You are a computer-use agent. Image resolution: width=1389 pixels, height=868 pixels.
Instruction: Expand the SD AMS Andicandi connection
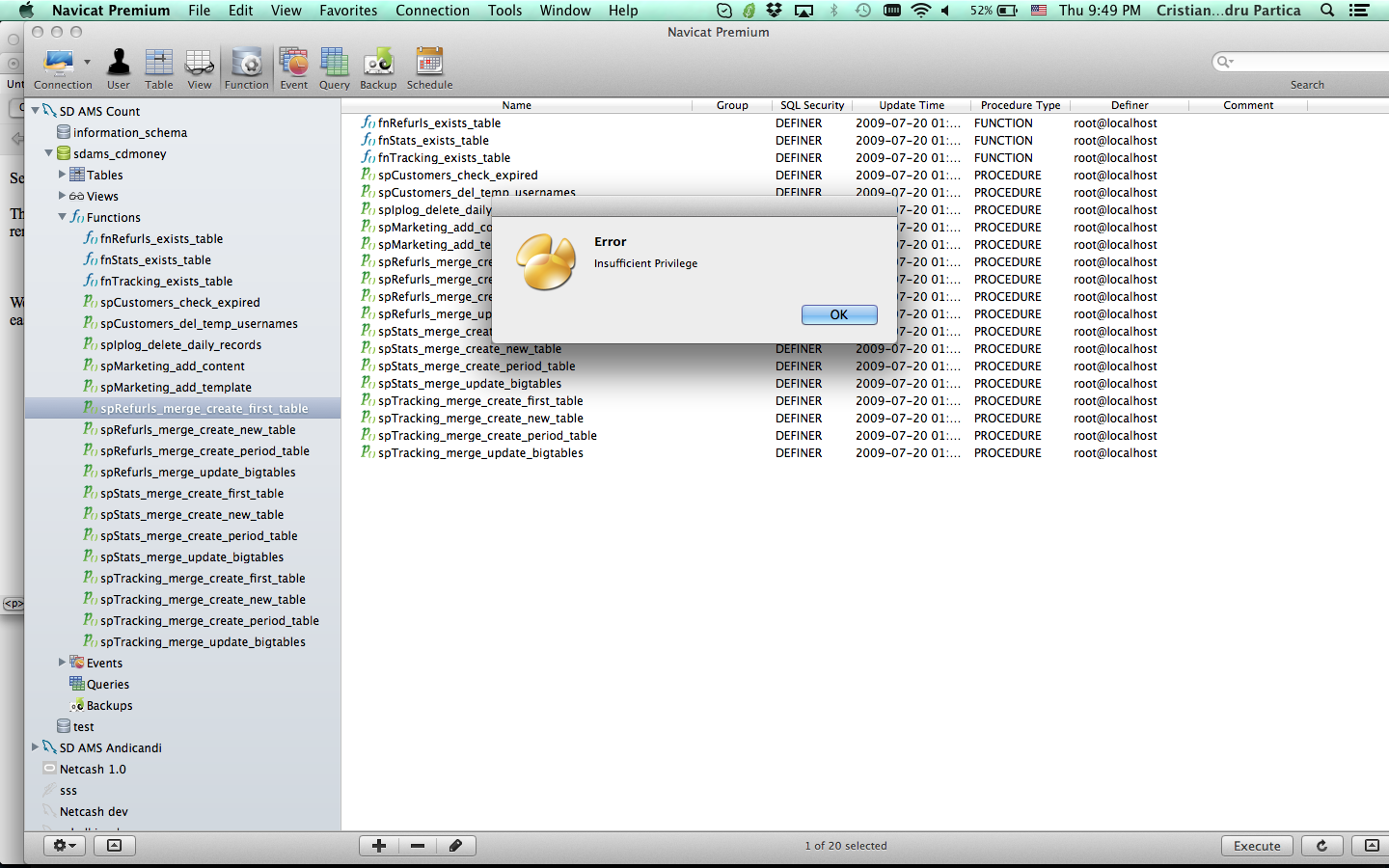[35, 746]
